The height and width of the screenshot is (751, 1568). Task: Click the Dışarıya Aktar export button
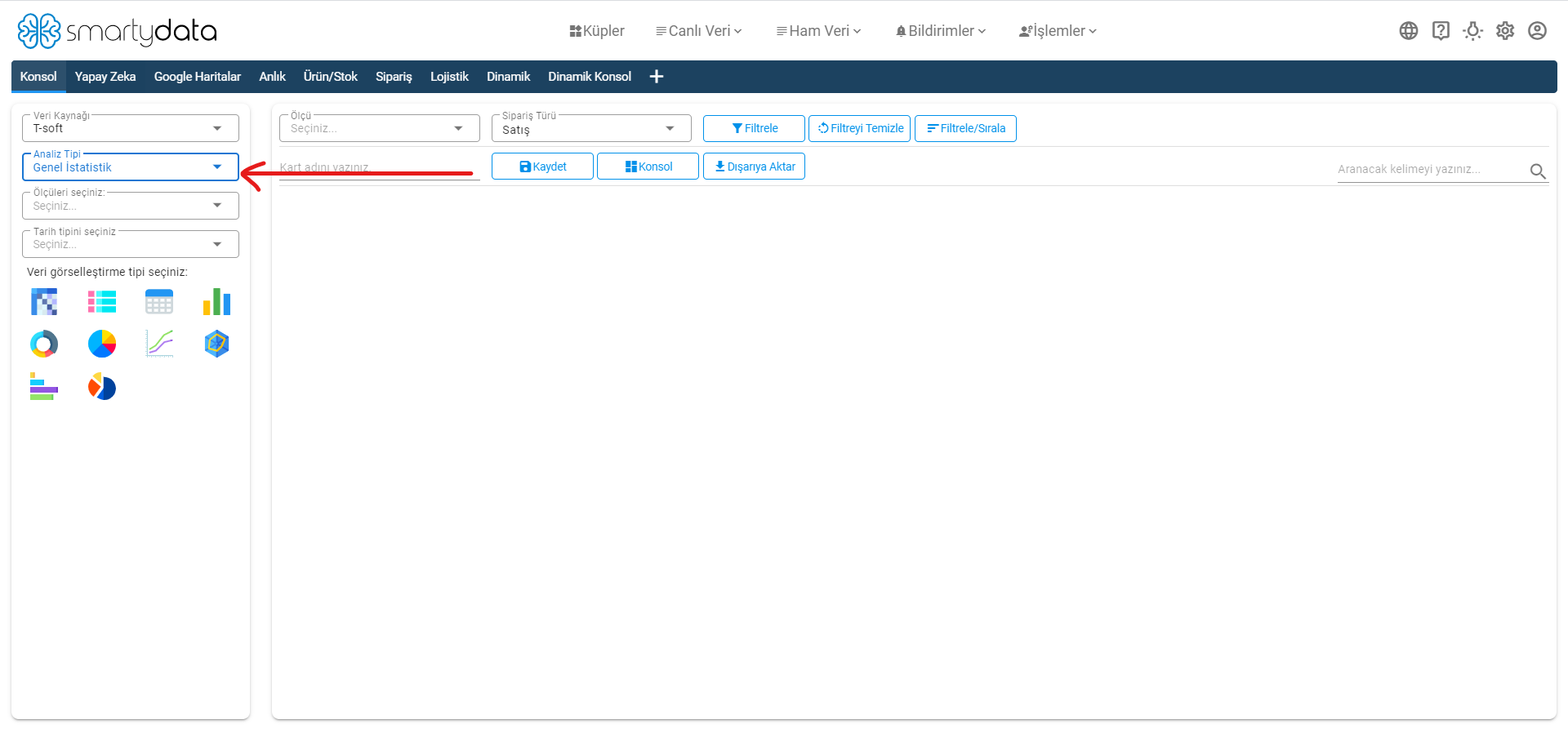click(x=754, y=167)
